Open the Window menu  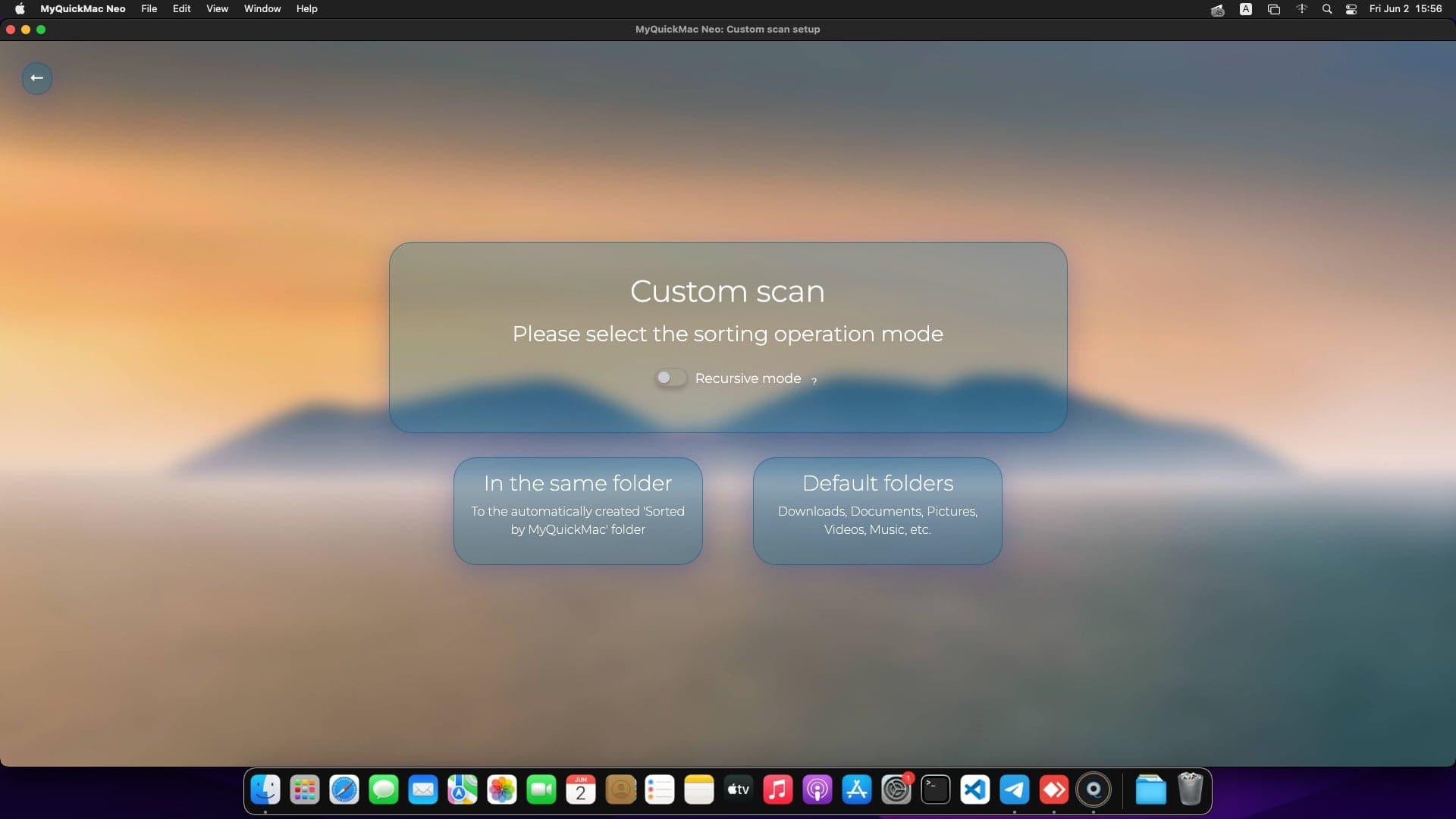262,9
